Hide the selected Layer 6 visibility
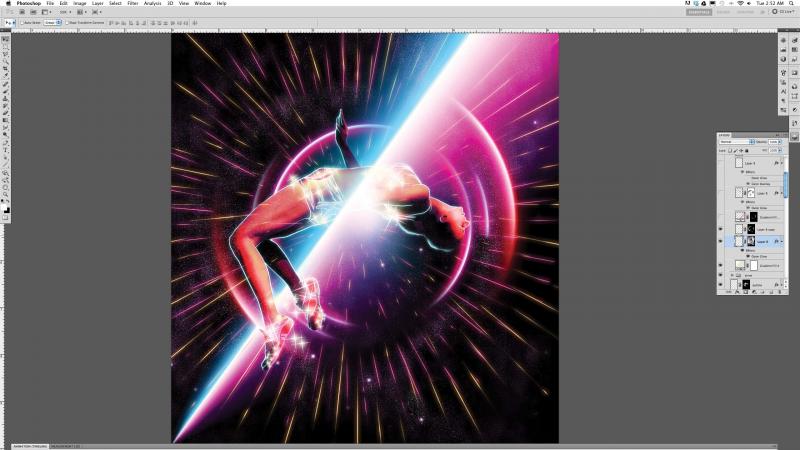Viewport: 800px width, 450px height. tap(721, 241)
